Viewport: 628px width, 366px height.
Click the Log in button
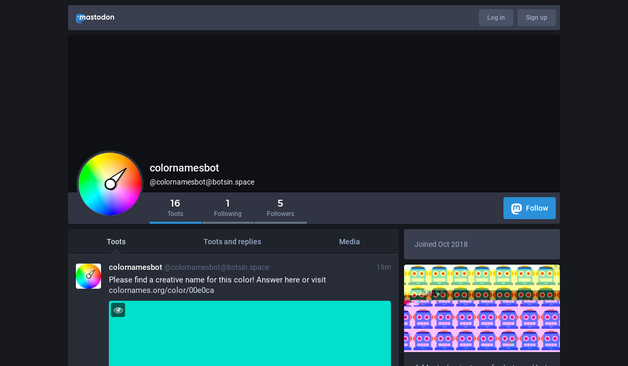click(x=496, y=18)
